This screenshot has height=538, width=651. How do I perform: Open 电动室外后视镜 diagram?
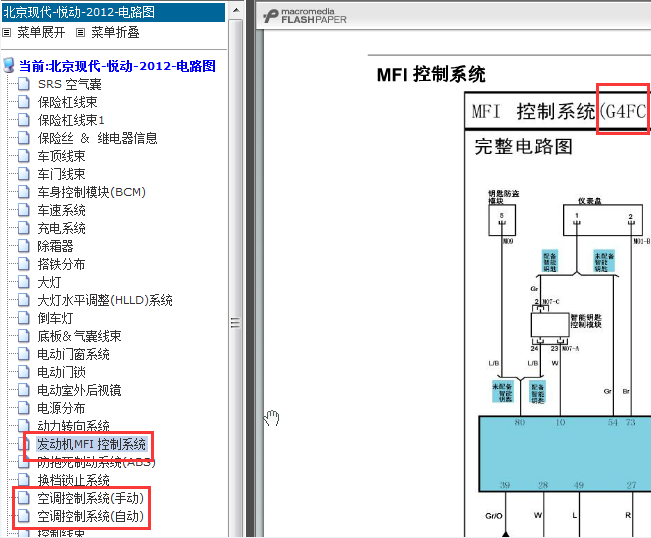80,390
